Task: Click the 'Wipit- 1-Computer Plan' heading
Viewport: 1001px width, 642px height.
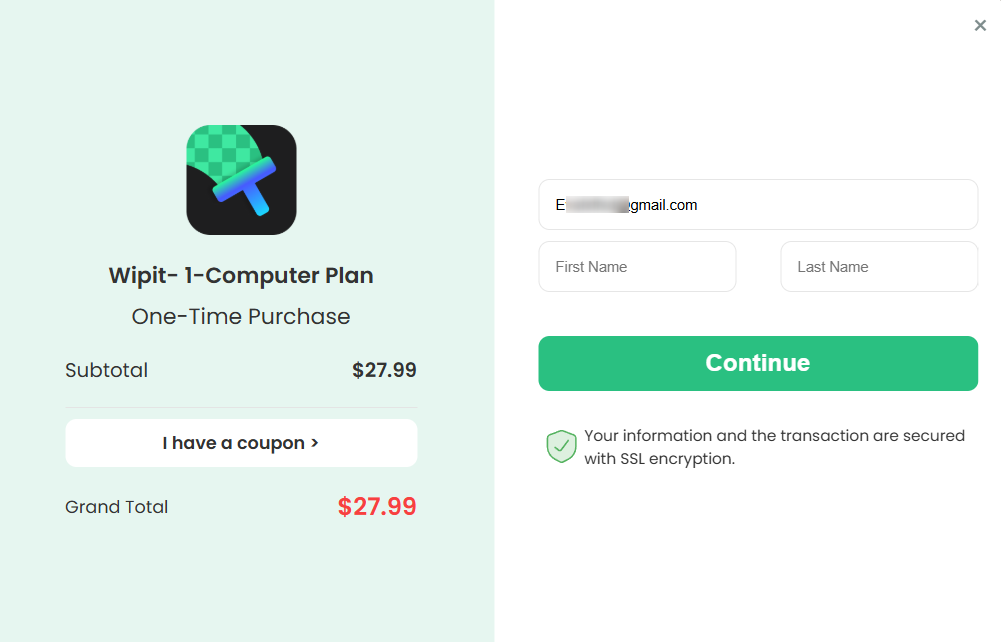Action: [x=241, y=275]
